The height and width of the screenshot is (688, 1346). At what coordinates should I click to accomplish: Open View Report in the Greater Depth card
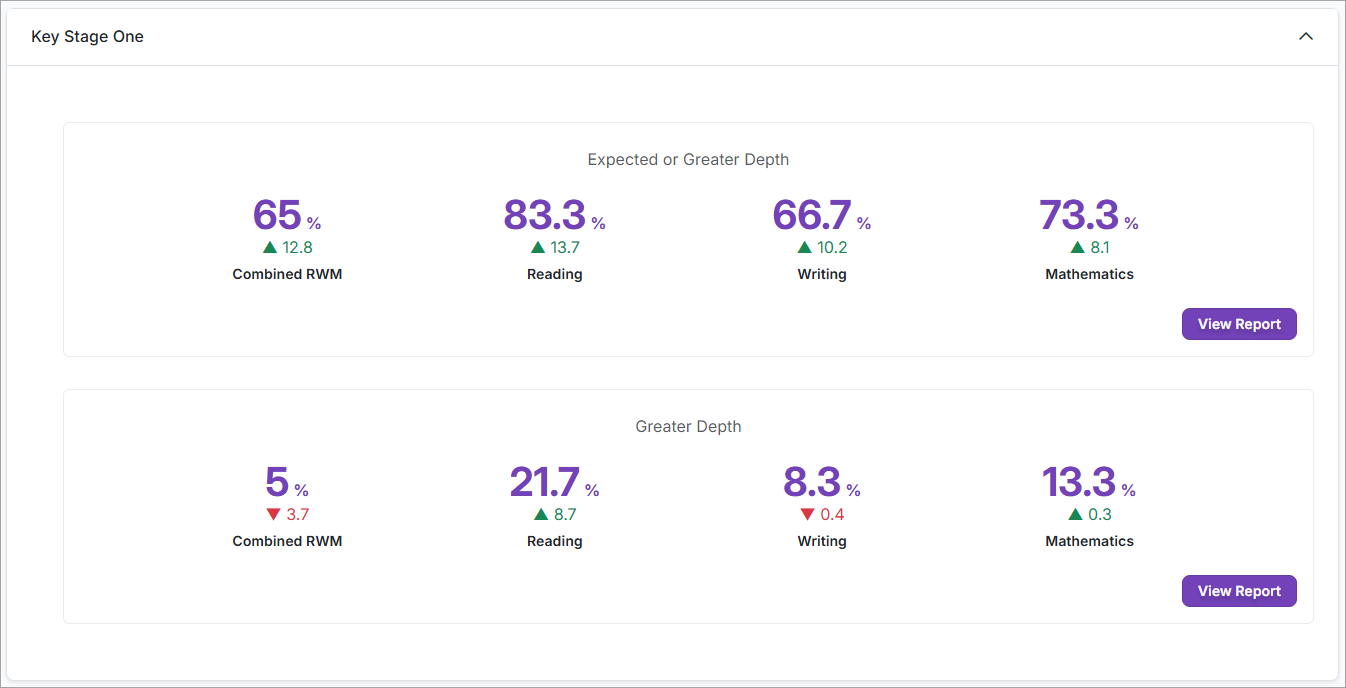pos(1239,591)
